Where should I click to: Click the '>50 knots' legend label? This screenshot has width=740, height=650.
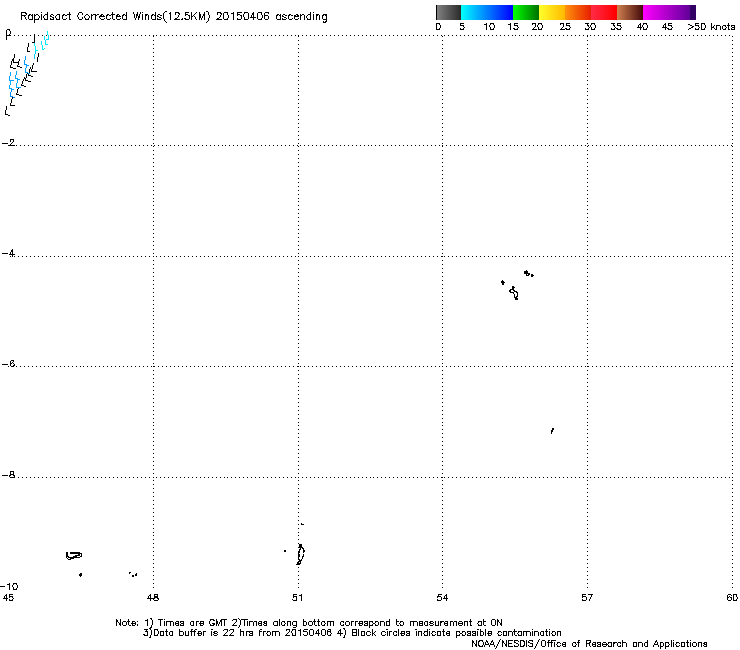[x=711, y=27]
